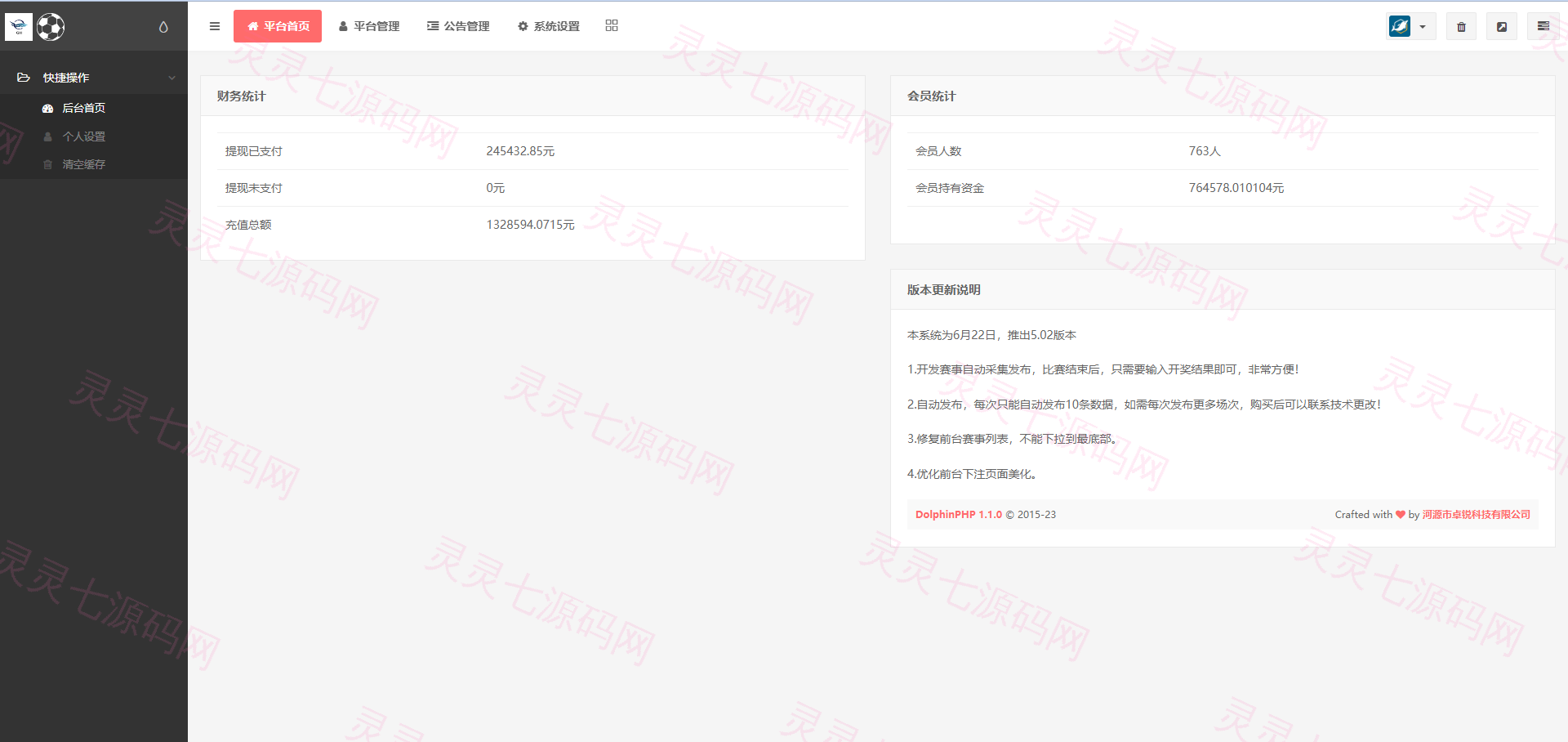Click the user icon beside 个人设置
This screenshot has height=742, width=1568.
[48, 136]
